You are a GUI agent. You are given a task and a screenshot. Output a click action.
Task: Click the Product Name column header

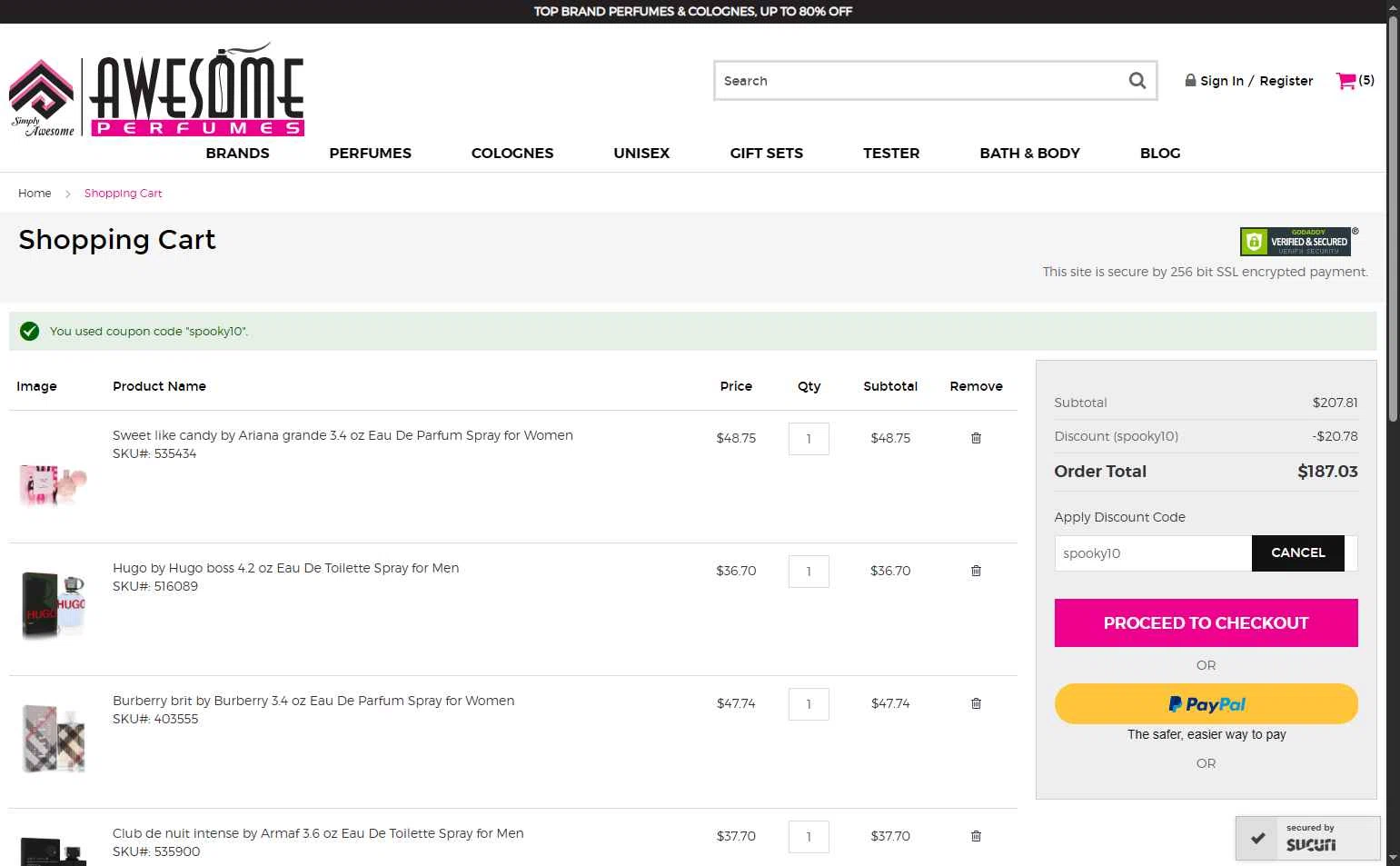[159, 386]
